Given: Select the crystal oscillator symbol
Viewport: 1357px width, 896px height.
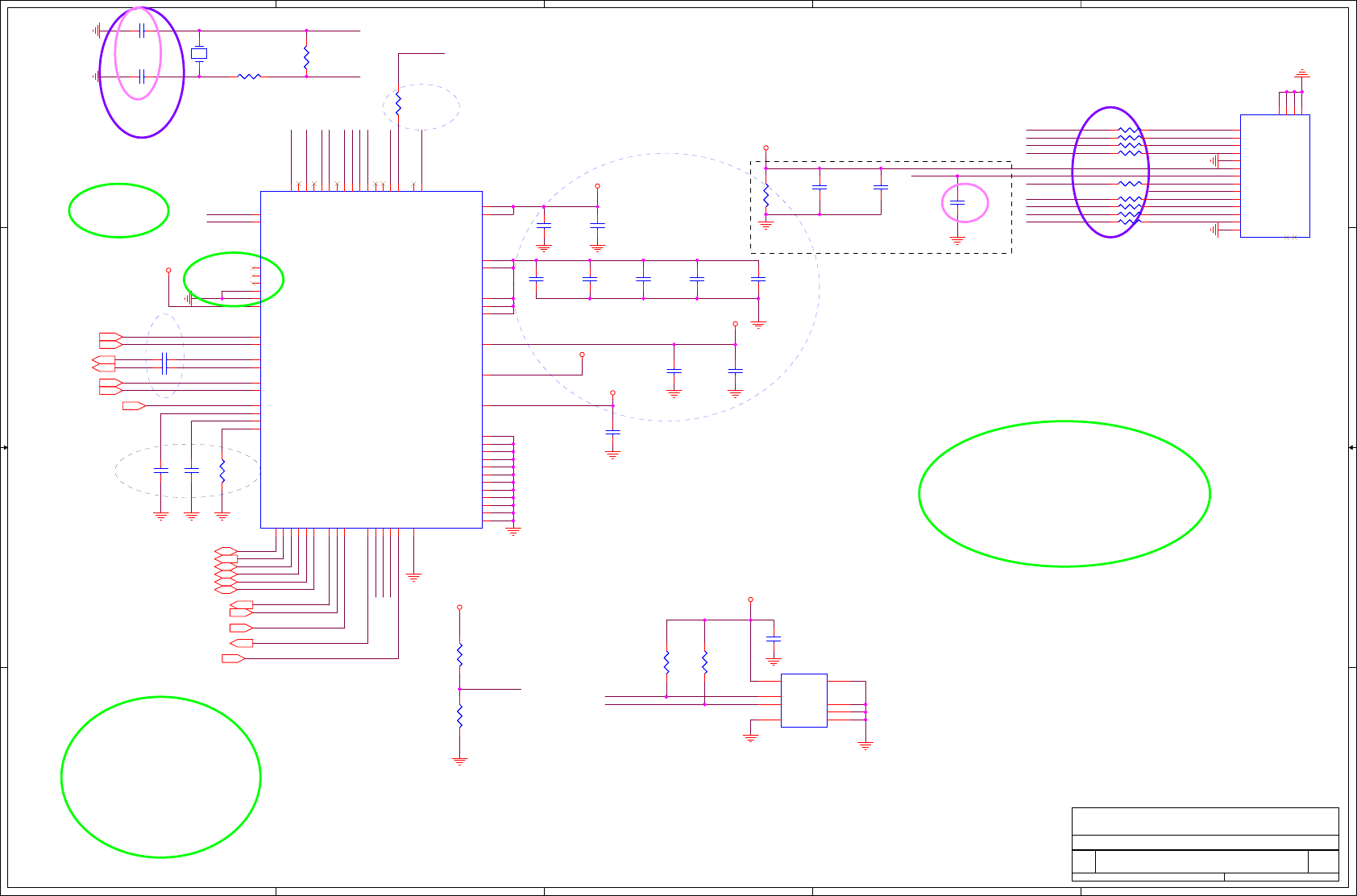Looking at the screenshot, I should [199, 54].
